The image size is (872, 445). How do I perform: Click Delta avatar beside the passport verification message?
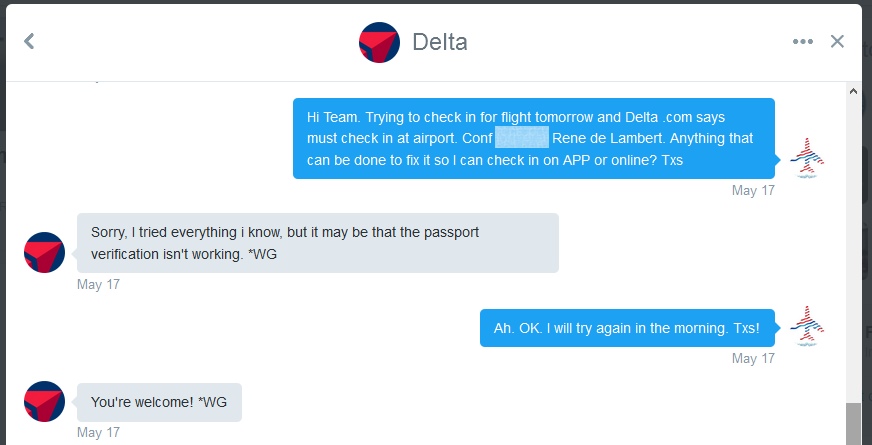coord(45,252)
